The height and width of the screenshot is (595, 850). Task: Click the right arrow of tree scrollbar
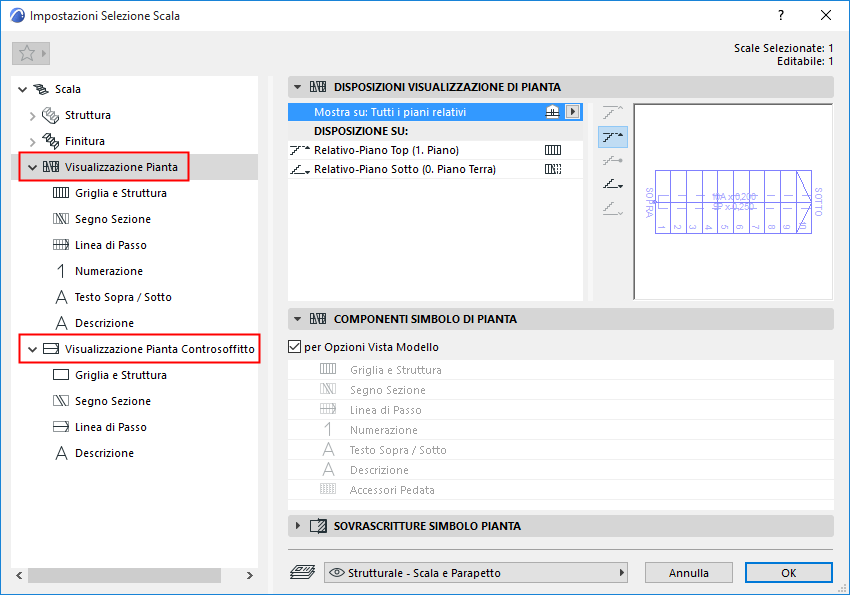tap(250, 575)
